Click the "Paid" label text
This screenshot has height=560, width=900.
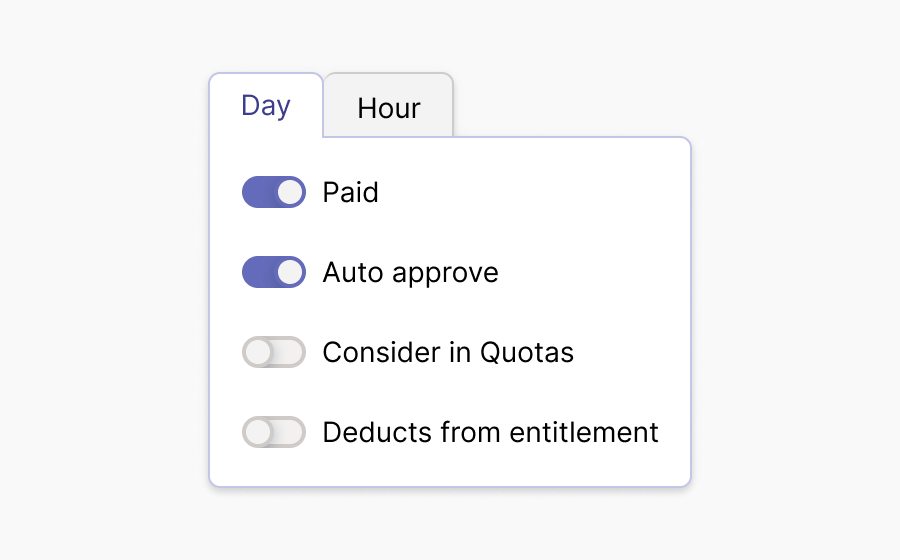pos(350,192)
